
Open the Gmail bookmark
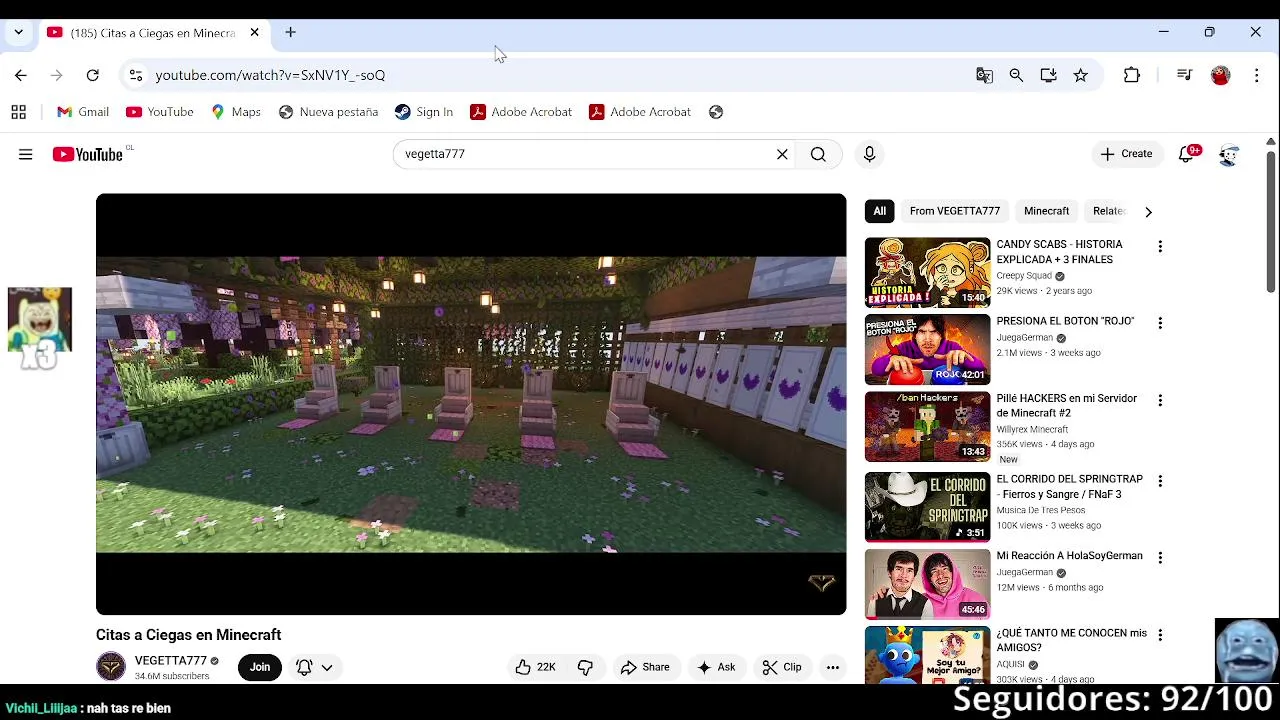[83, 112]
